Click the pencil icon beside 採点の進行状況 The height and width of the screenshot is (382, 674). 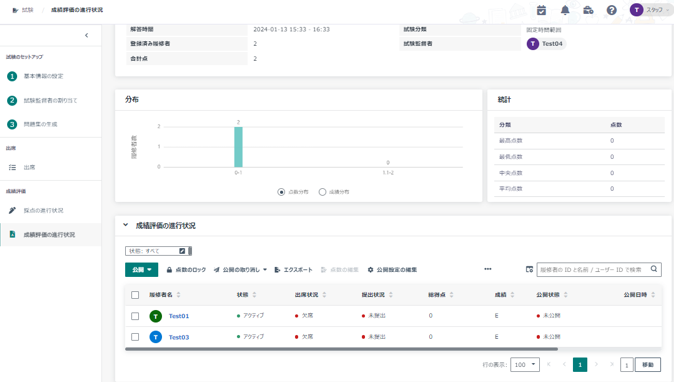click(x=12, y=210)
